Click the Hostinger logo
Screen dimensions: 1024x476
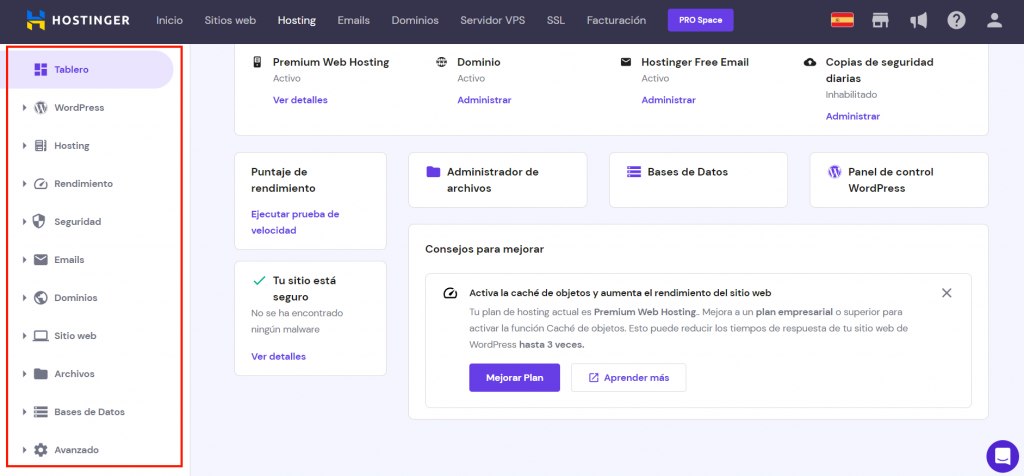click(x=80, y=20)
